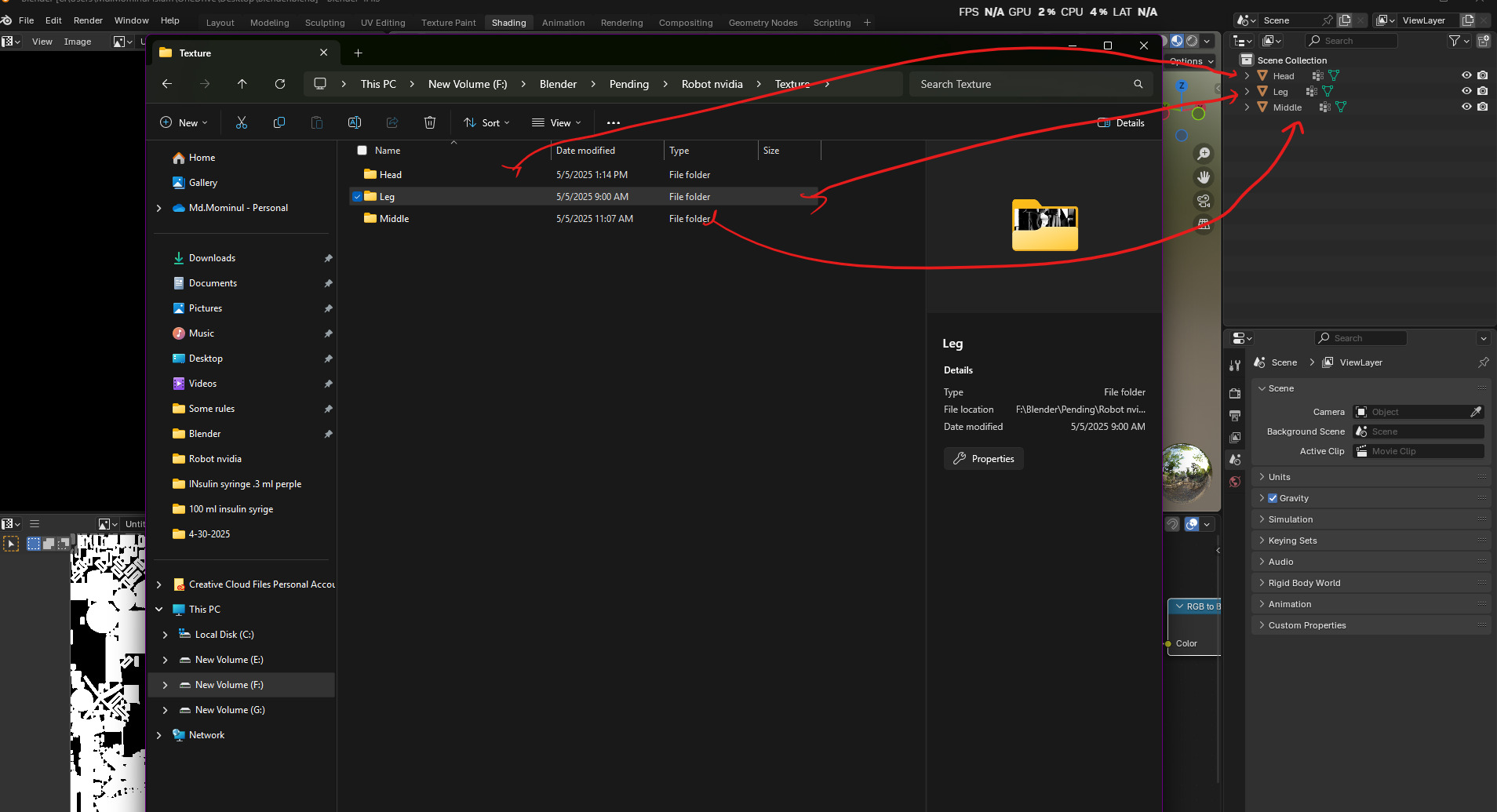Viewport: 1497px width, 812px height.
Task: Disable Head collection in renders
Action: coord(1482,75)
